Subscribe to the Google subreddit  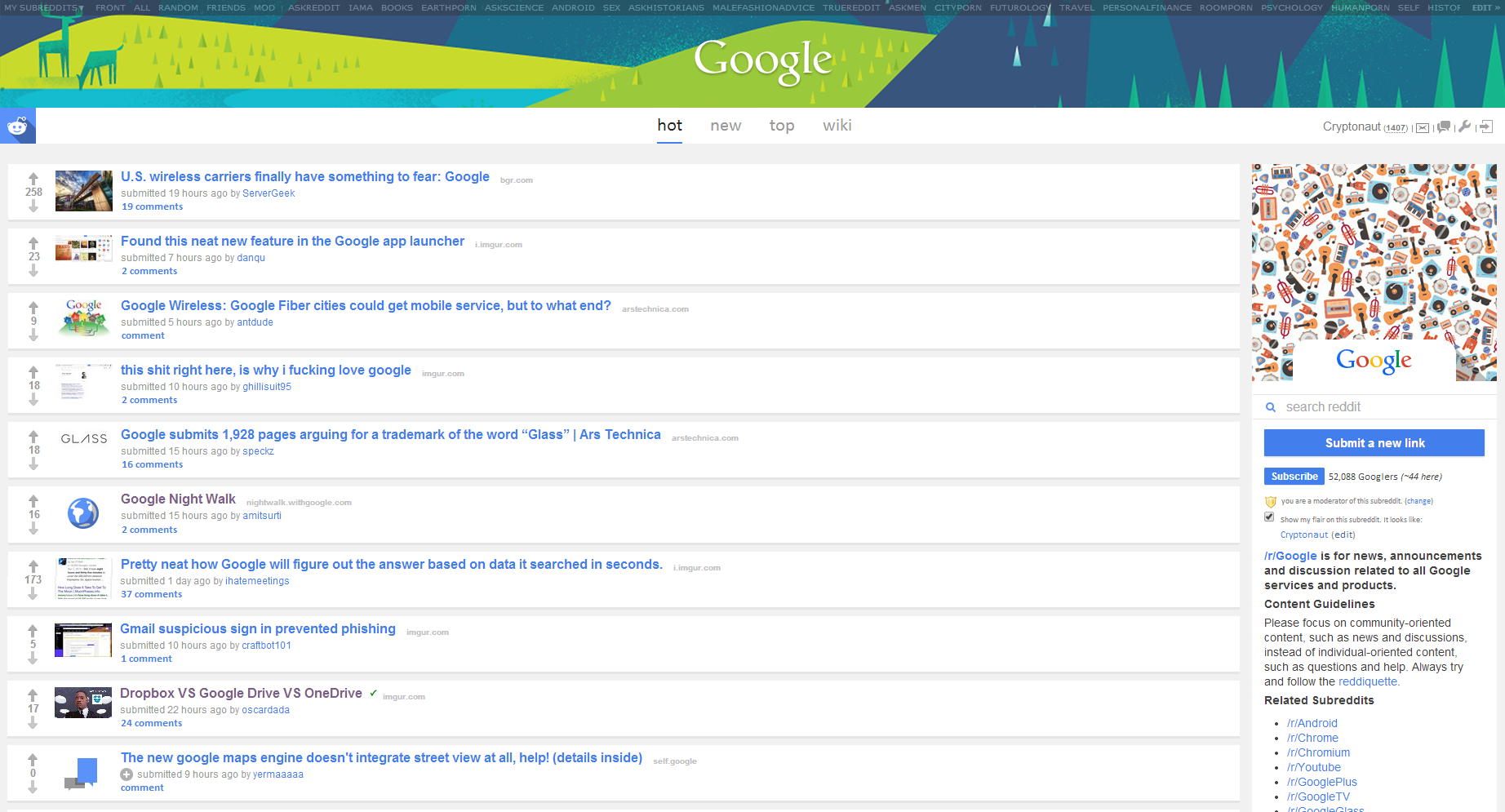pyautogui.click(x=1294, y=476)
